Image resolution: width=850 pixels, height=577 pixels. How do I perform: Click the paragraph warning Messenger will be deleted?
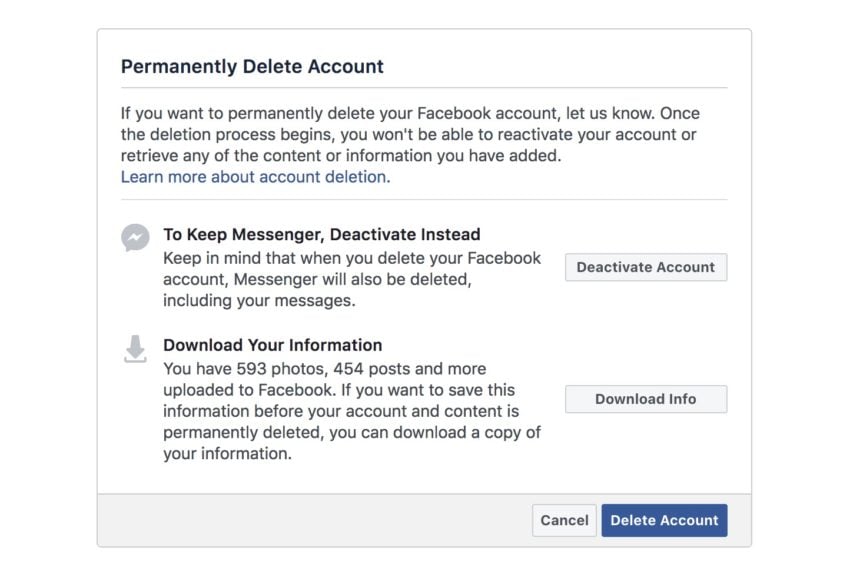(352, 279)
